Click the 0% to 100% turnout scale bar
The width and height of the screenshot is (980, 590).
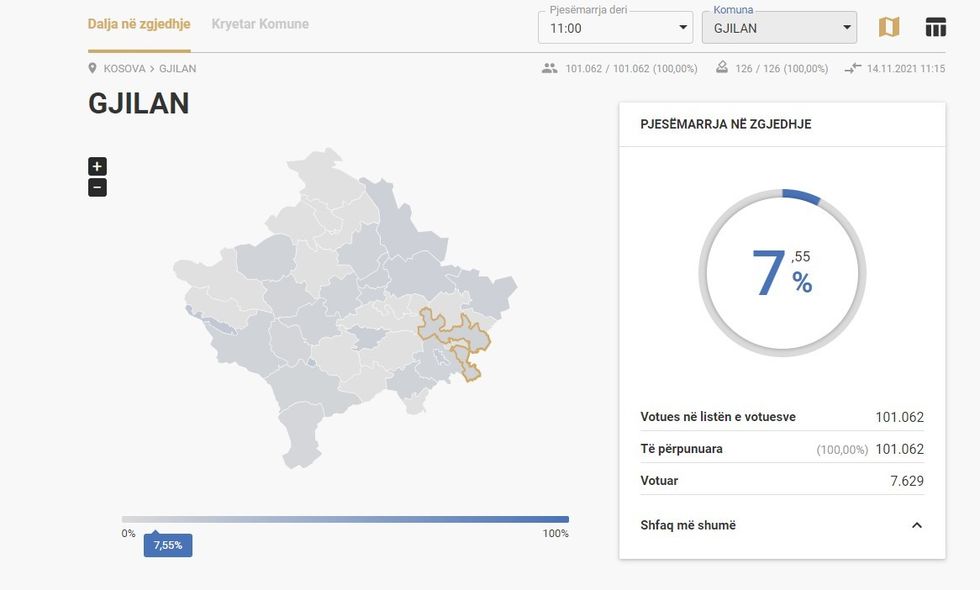[x=345, y=519]
